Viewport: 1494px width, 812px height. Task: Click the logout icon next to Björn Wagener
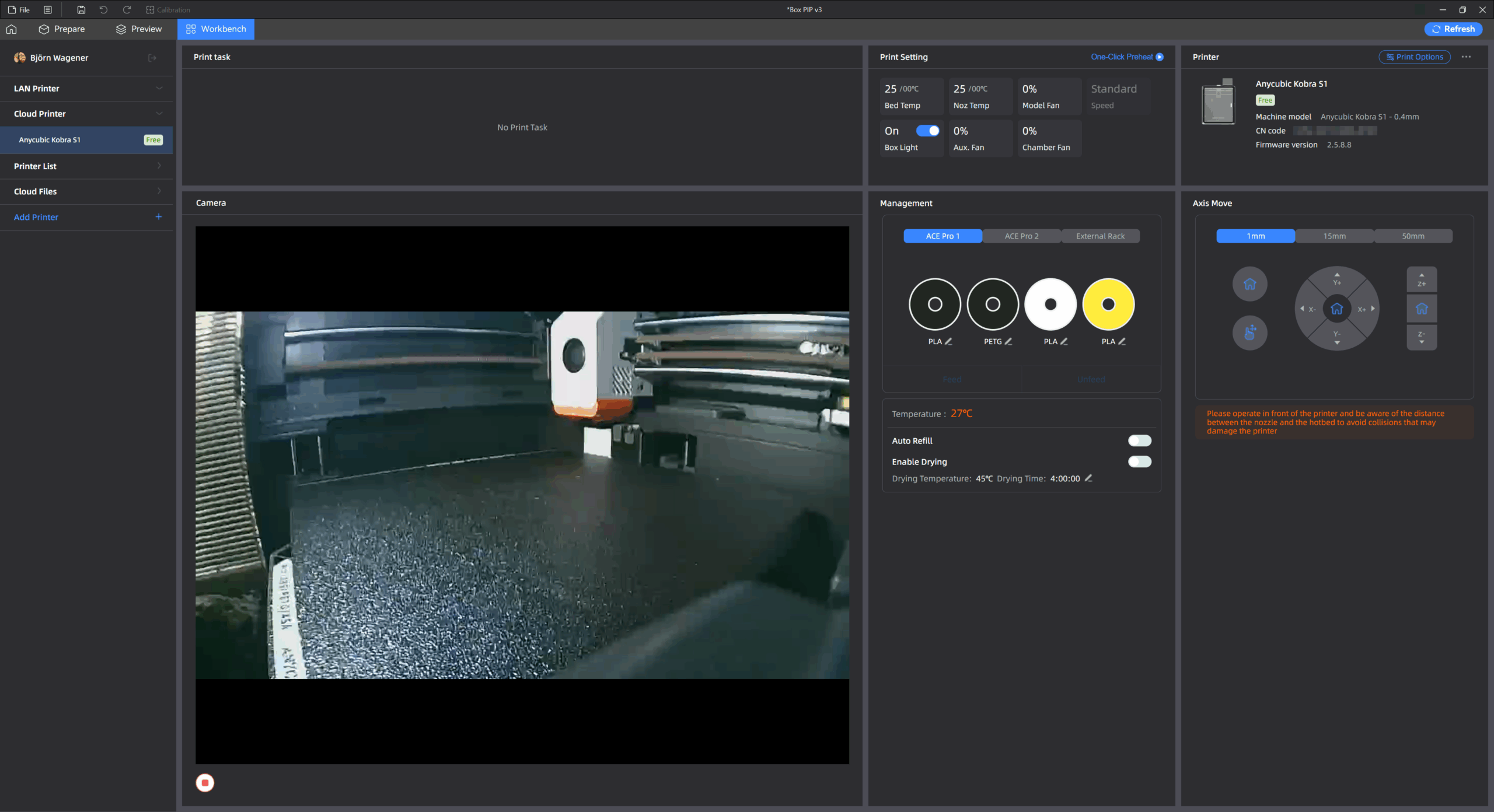[x=152, y=58]
